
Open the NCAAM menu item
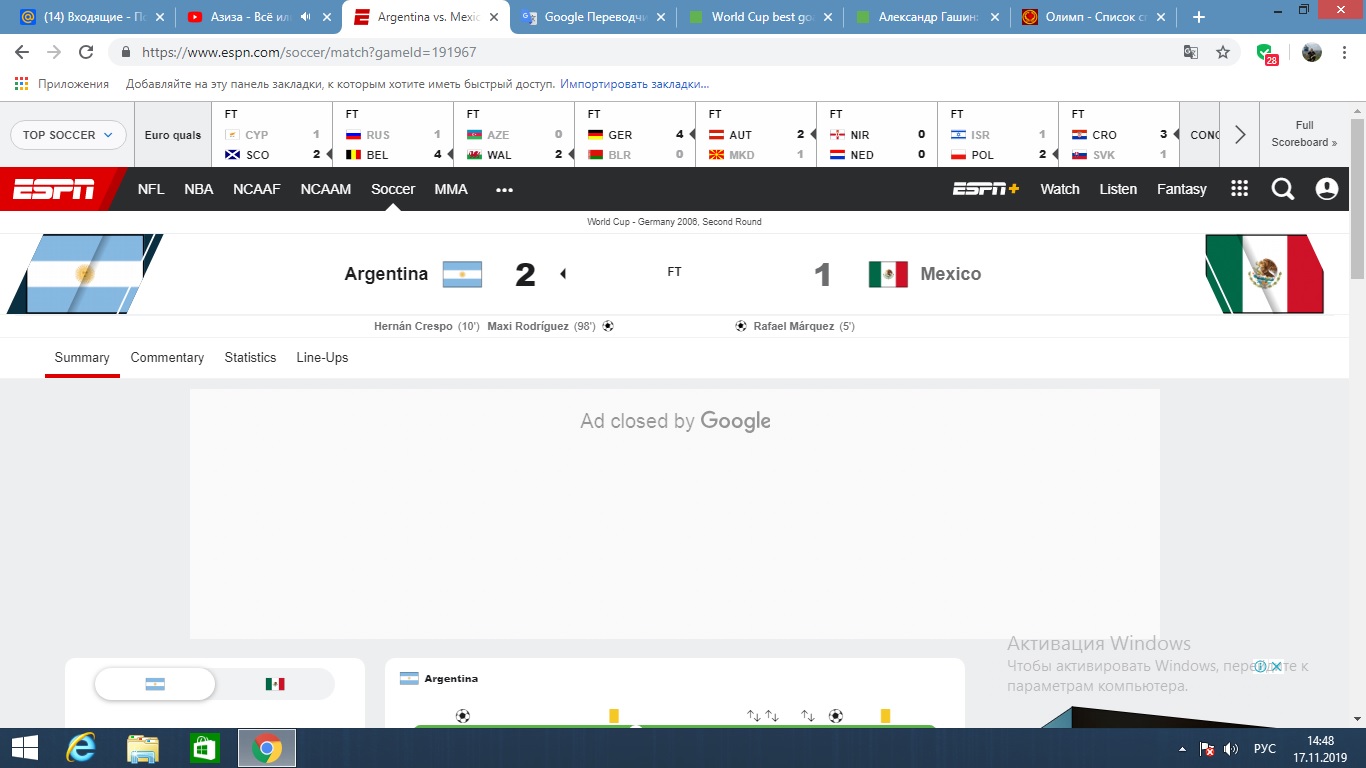[x=326, y=189]
